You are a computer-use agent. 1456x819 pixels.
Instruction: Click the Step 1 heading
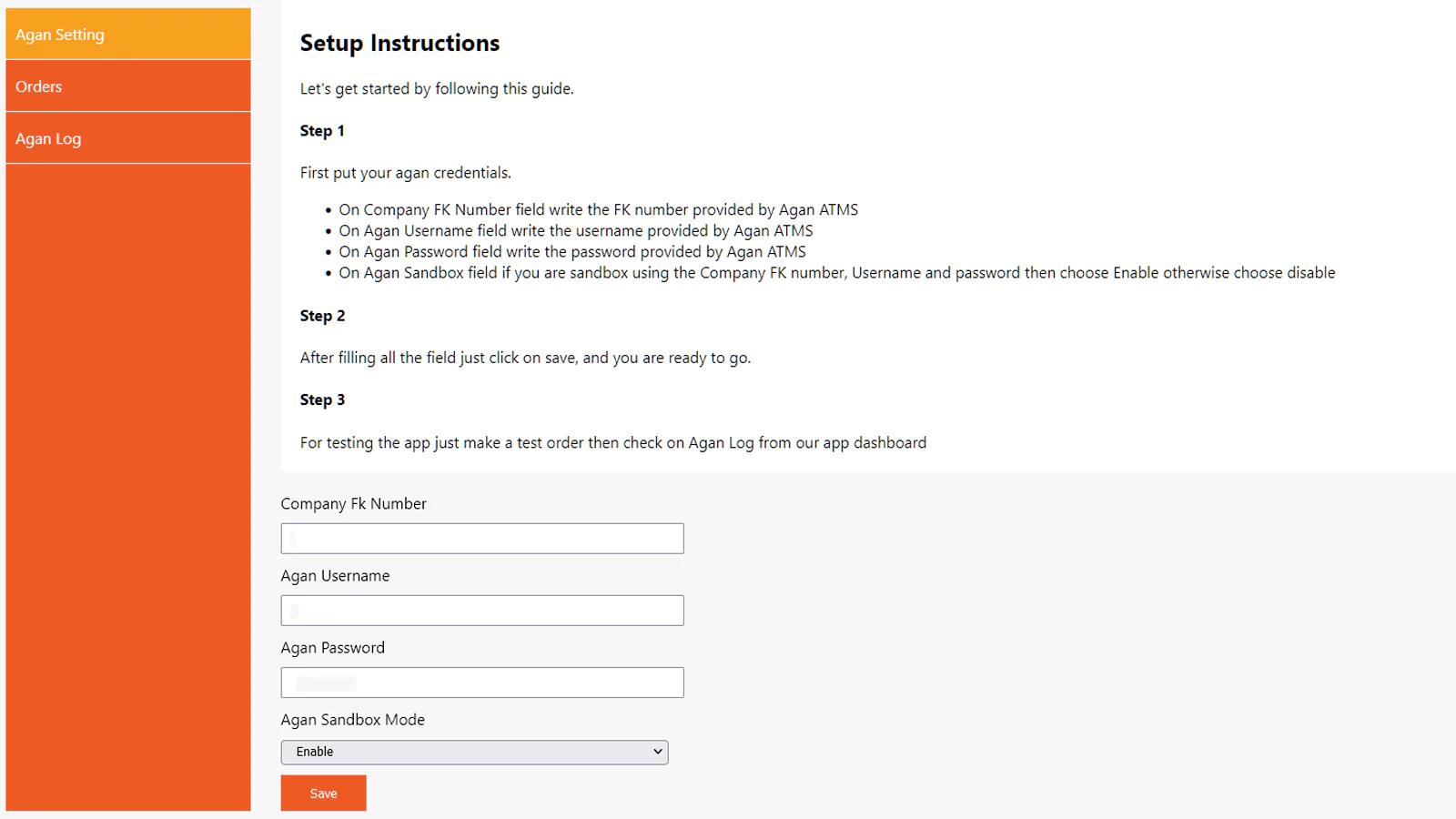click(x=322, y=131)
